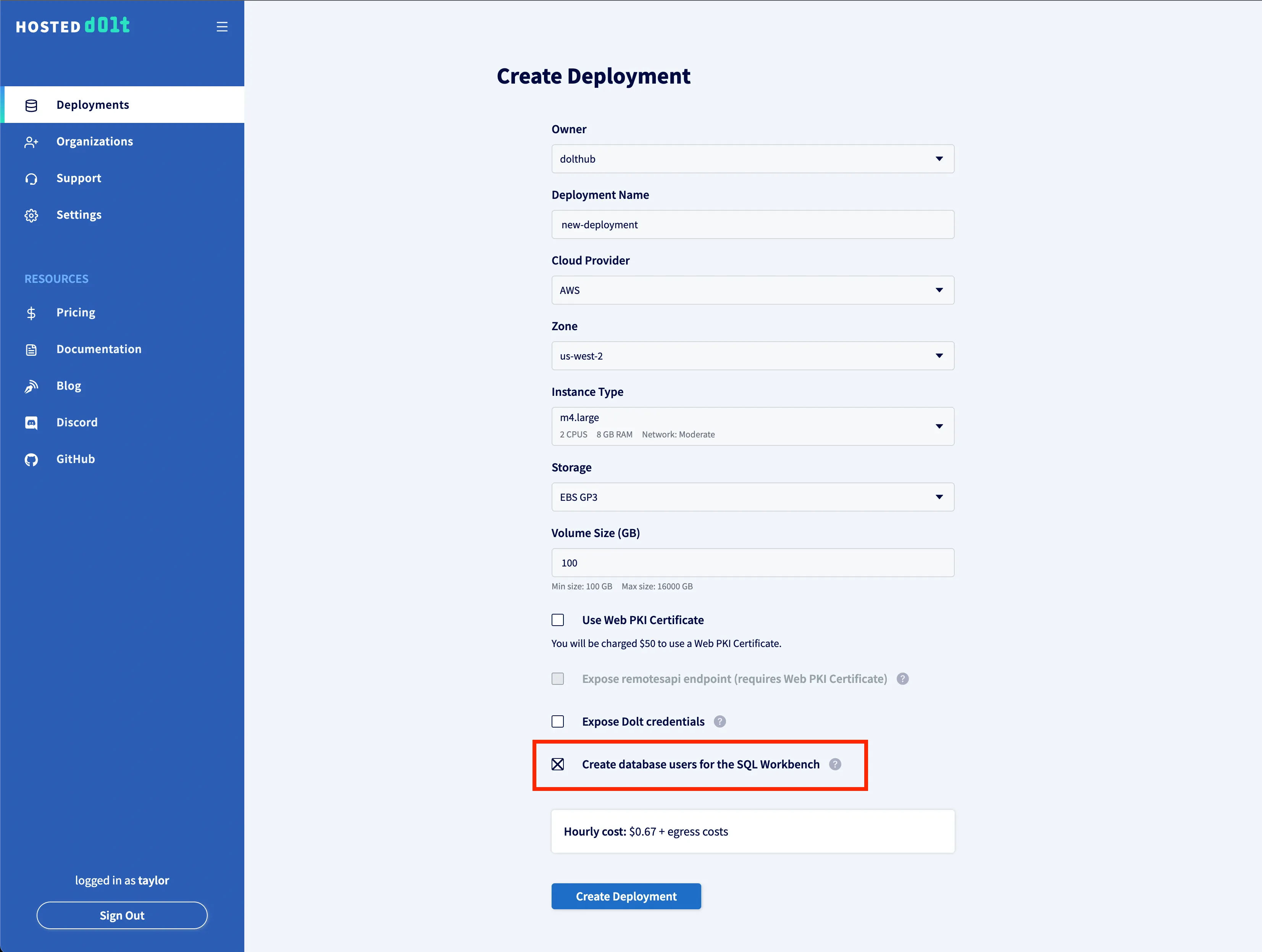Open the Owner dropdown showing dolthub

(x=752, y=159)
